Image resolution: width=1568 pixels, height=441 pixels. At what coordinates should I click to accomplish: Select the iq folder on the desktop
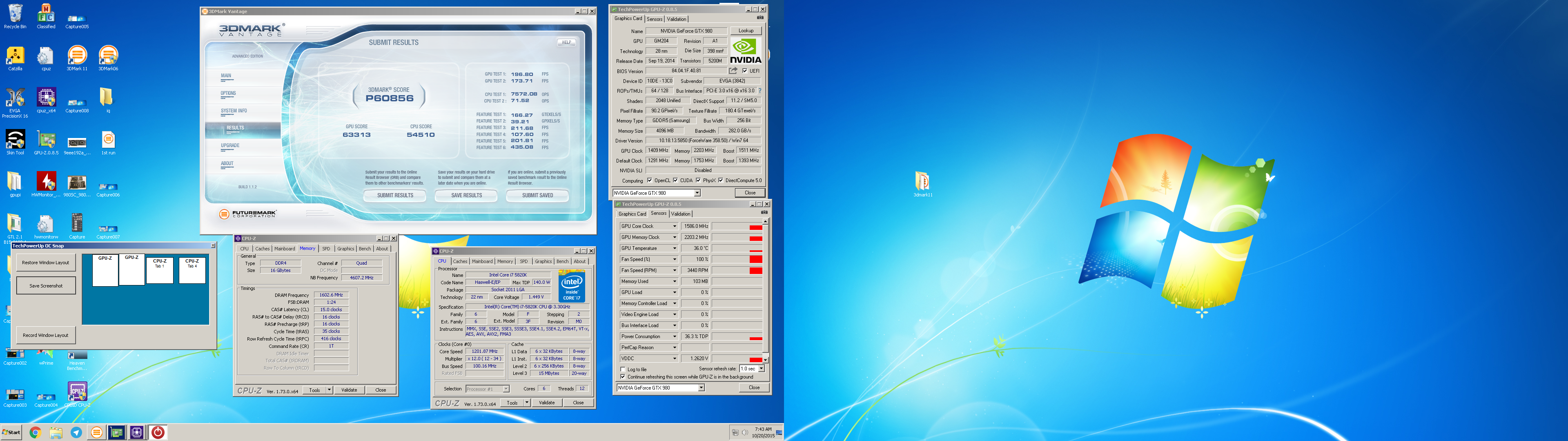[107, 100]
